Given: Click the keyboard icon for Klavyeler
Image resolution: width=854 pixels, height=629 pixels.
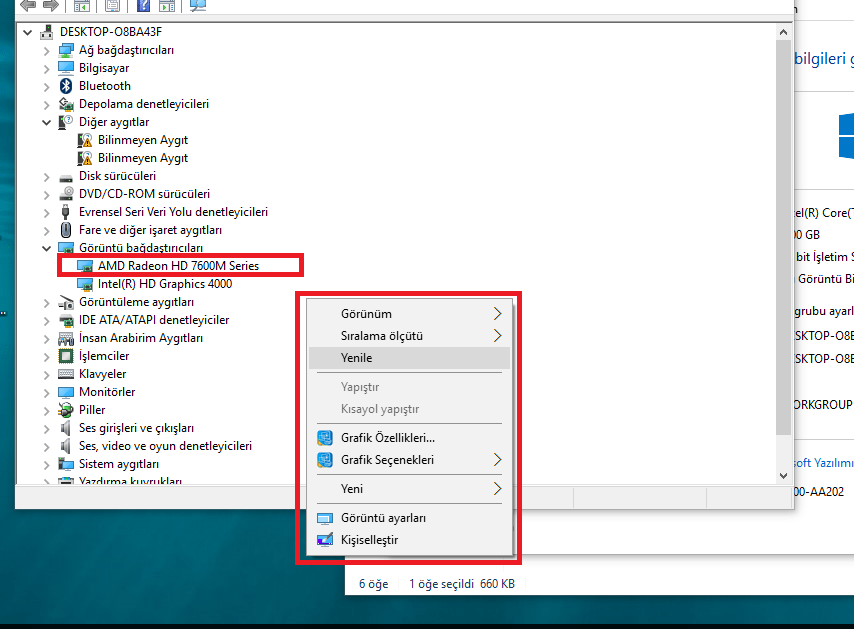Looking at the screenshot, I should [66, 374].
